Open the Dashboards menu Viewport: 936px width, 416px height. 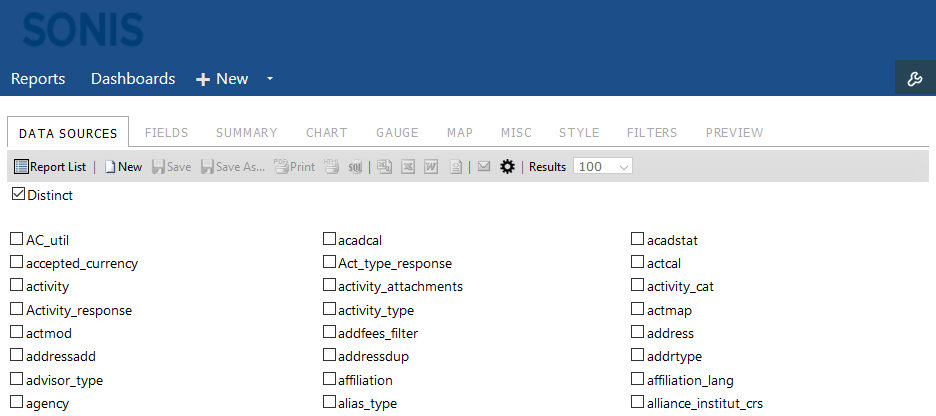click(x=133, y=78)
